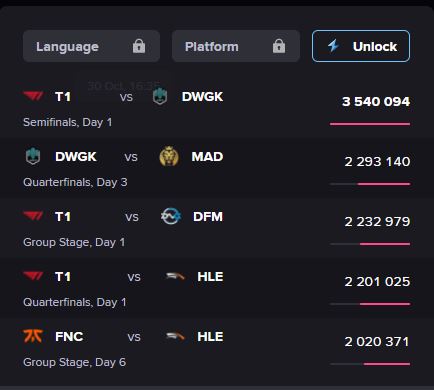Image resolution: width=434 pixels, height=390 pixels.
Task: Click the Quarterfinals, Day 3 label
Action: pos(75,182)
